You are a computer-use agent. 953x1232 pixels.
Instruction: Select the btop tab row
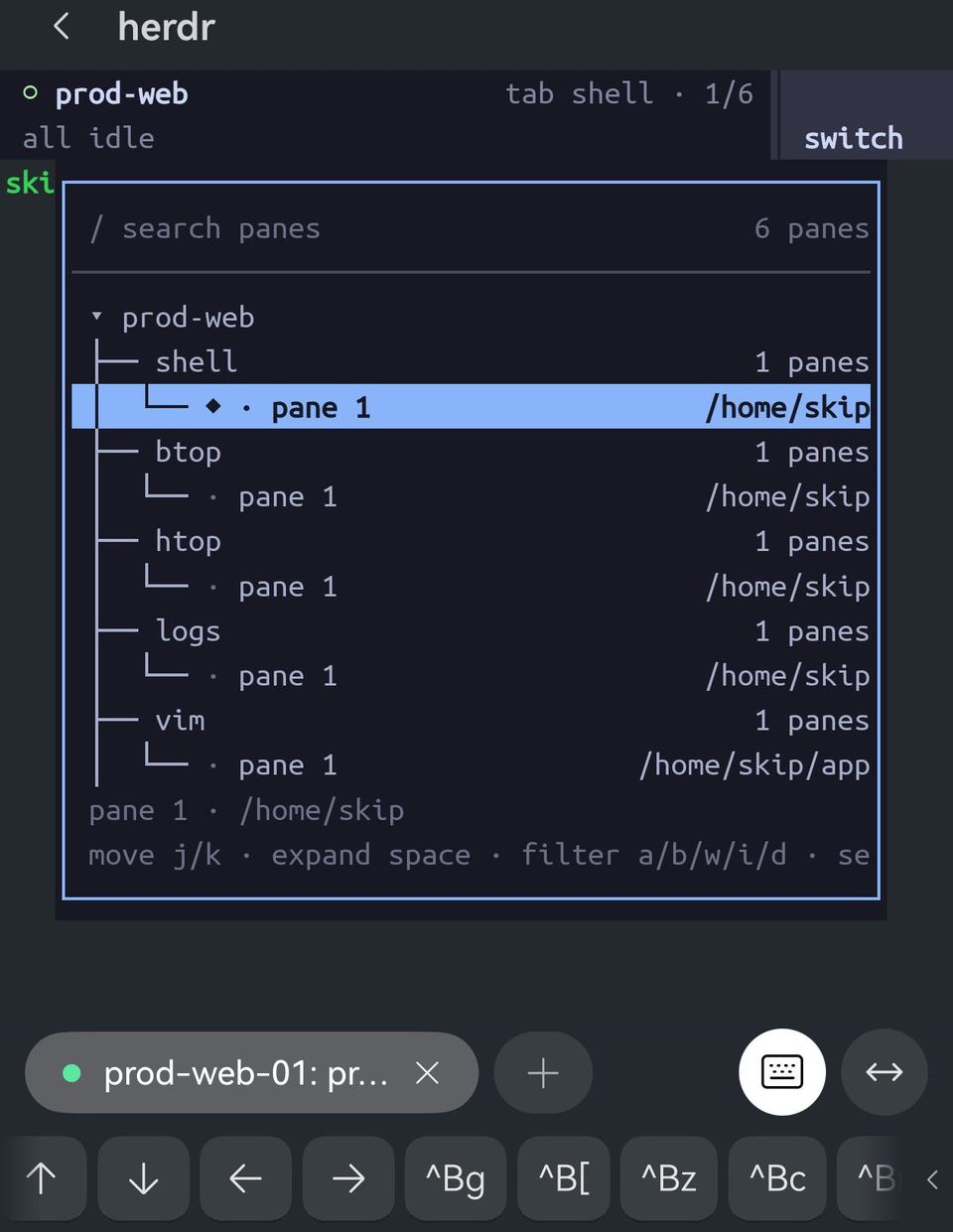pos(472,452)
